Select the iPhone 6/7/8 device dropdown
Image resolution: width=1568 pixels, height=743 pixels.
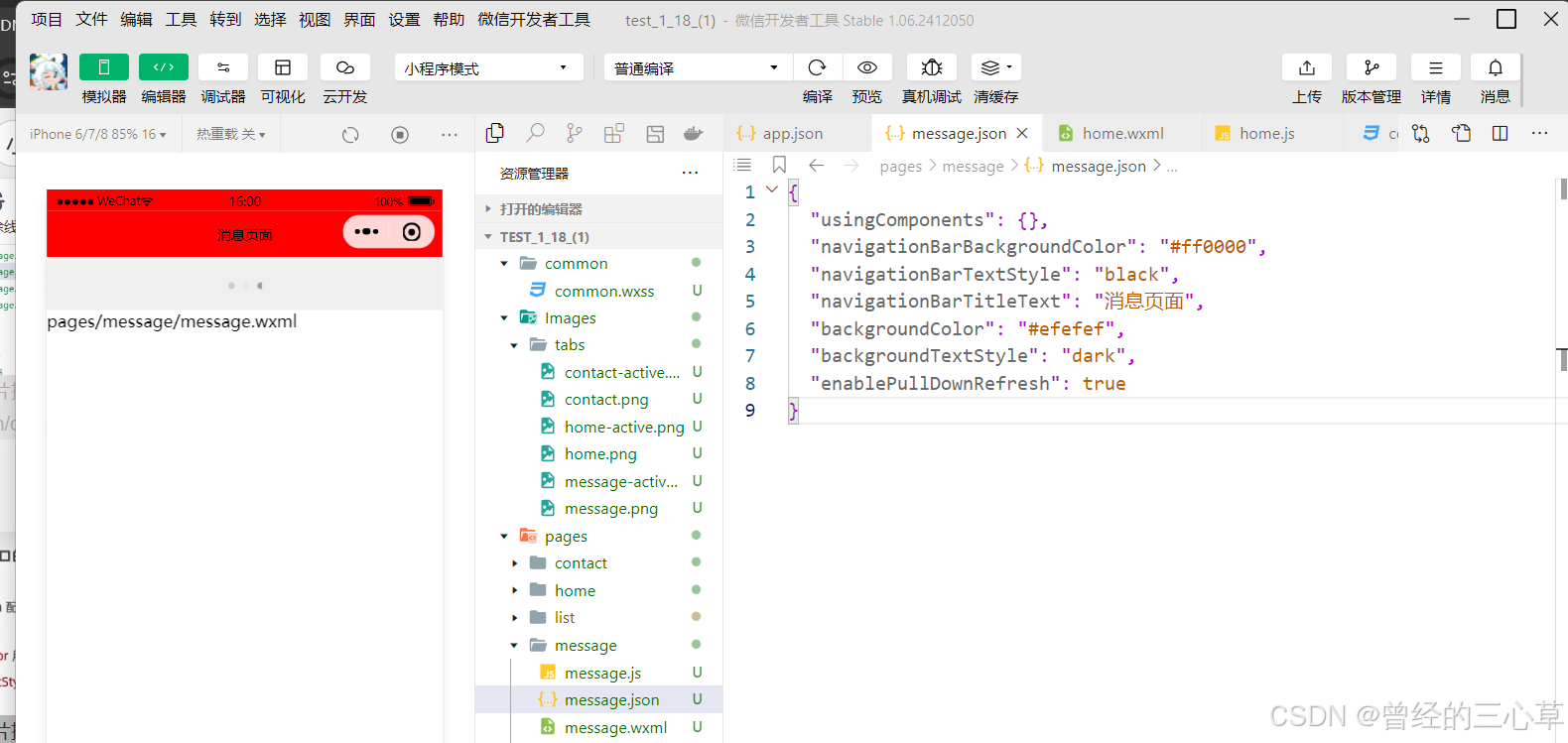pos(98,134)
